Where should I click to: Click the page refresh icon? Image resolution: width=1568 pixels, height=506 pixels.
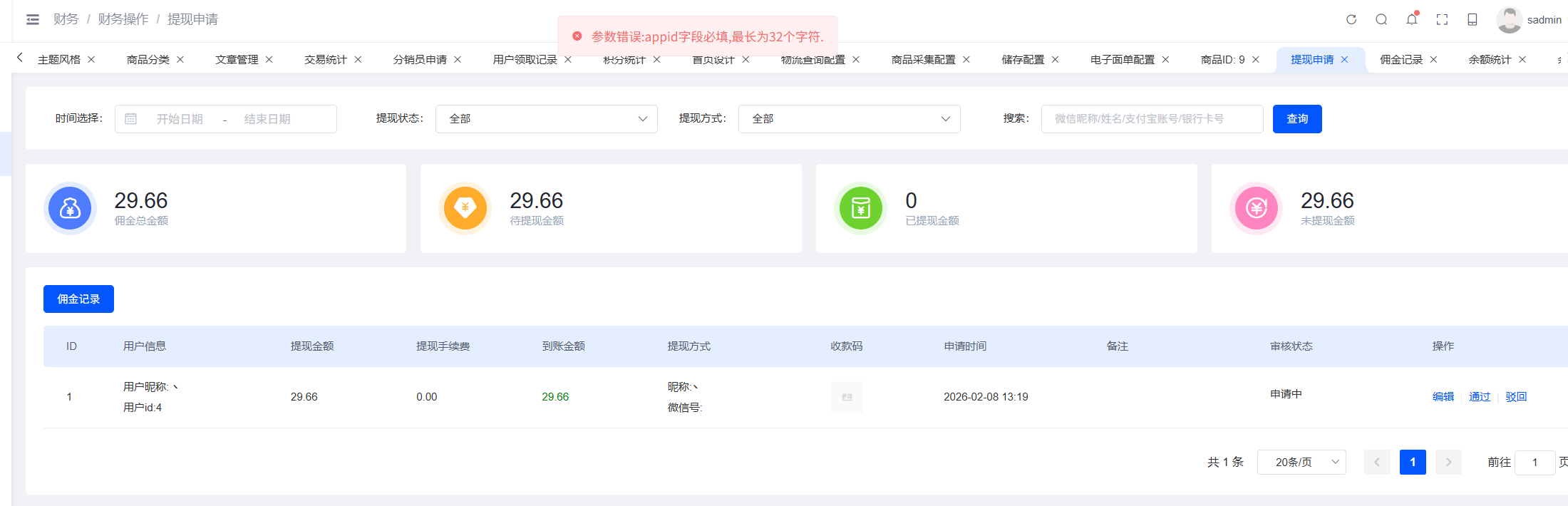pyautogui.click(x=1351, y=19)
